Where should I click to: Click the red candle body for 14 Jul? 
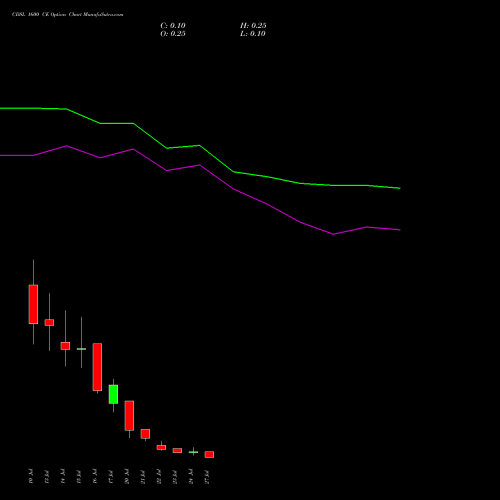65,346
